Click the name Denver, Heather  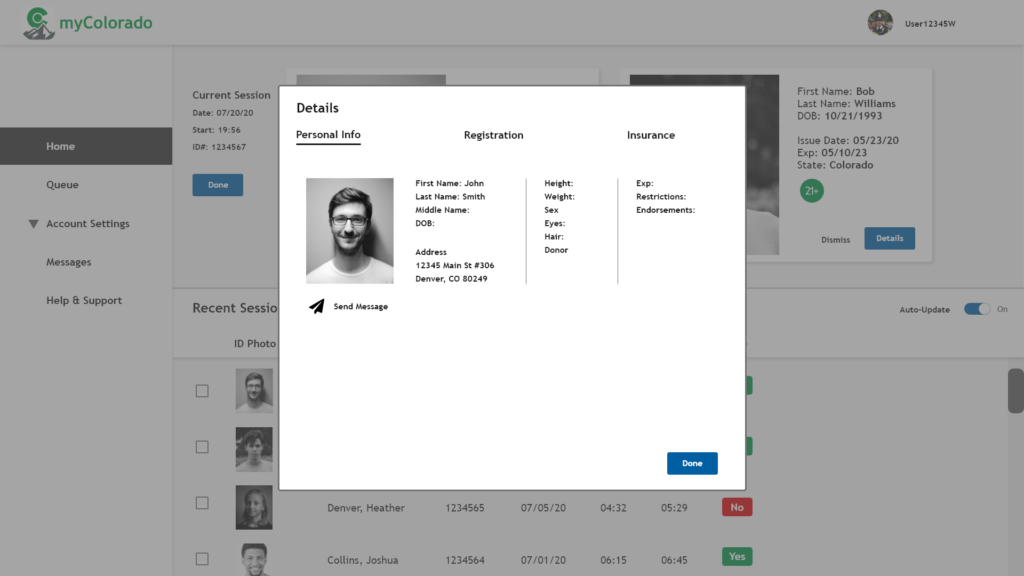[366, 507]
